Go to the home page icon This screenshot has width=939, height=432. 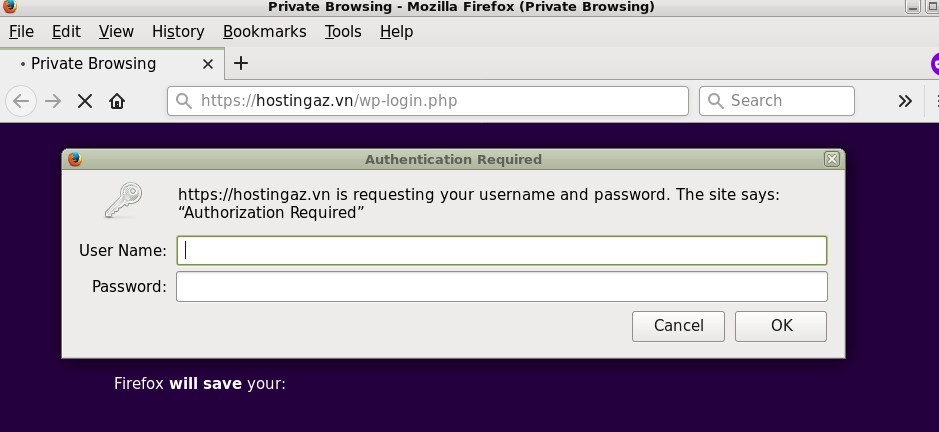(x=117, y=101)
